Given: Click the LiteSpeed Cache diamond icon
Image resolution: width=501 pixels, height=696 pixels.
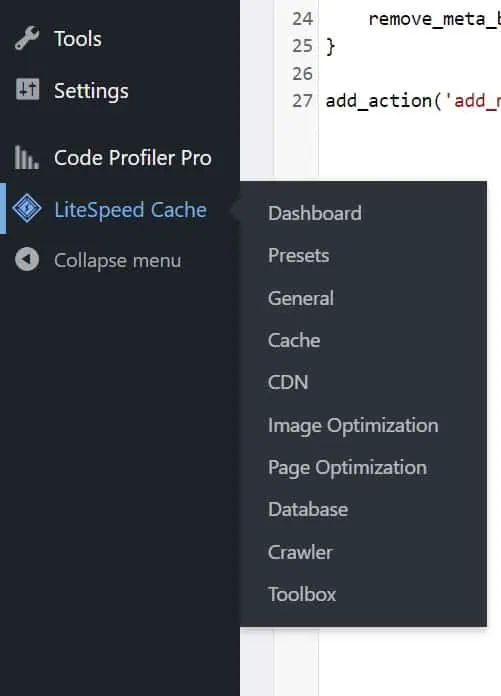Looking at the screenshot, I should [x=27, y=208].
